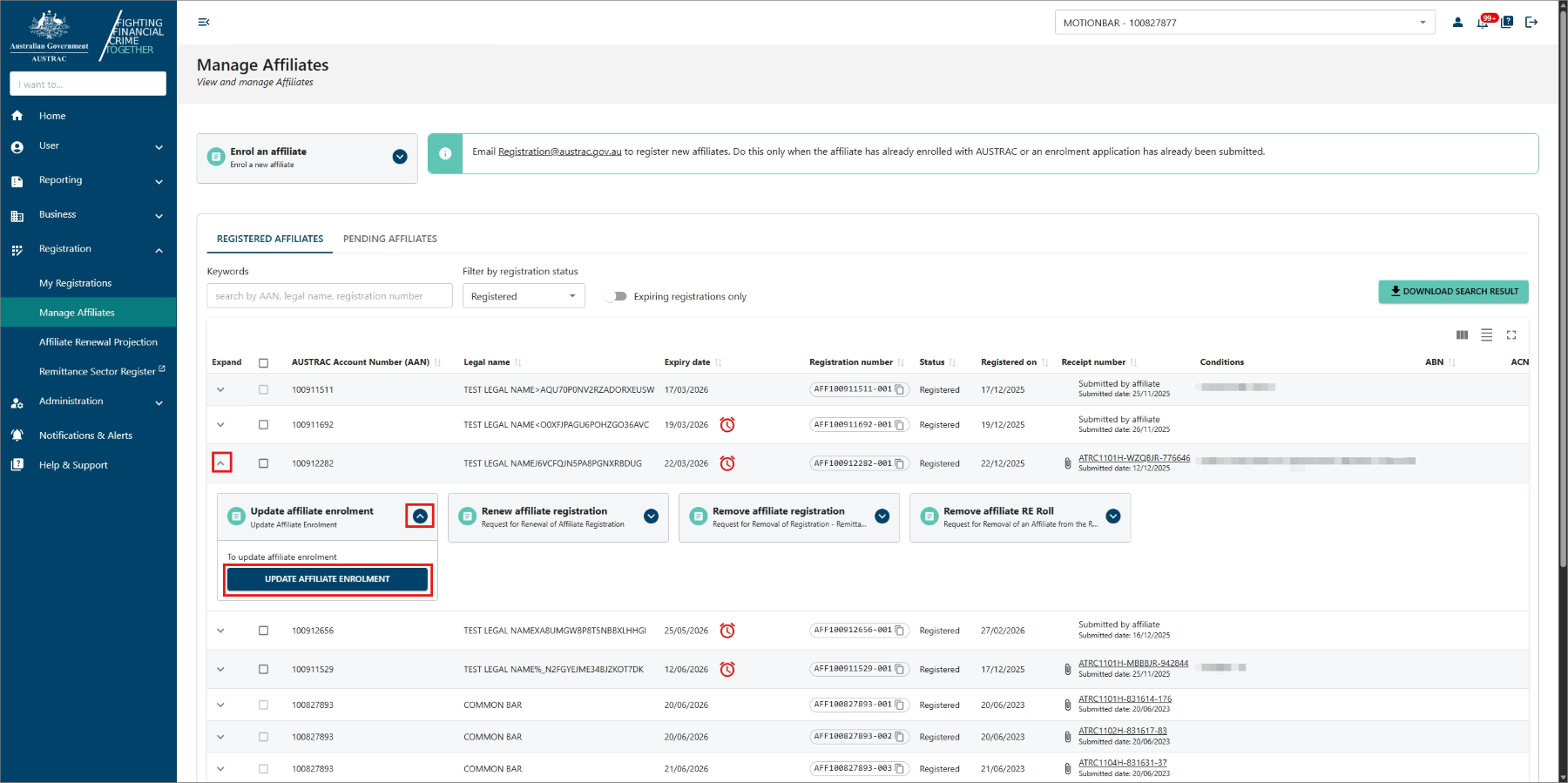Viewport: 1568px width, 783px height.
Task: Open the user profile icon
Action: pyautogui.click(x=1457, y=23)
